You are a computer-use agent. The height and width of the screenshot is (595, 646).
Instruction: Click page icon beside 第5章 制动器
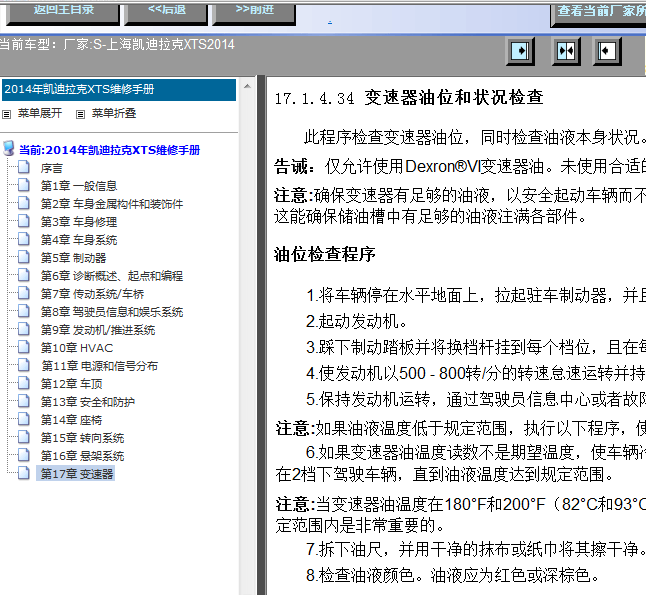click(x=24, y=257)
